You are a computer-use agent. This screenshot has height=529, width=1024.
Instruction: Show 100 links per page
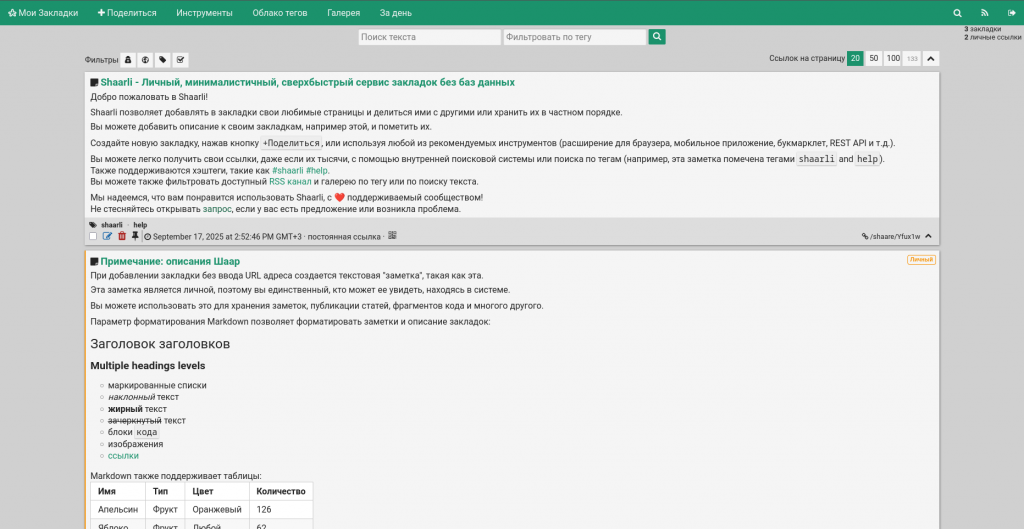[x=893, y=59]
